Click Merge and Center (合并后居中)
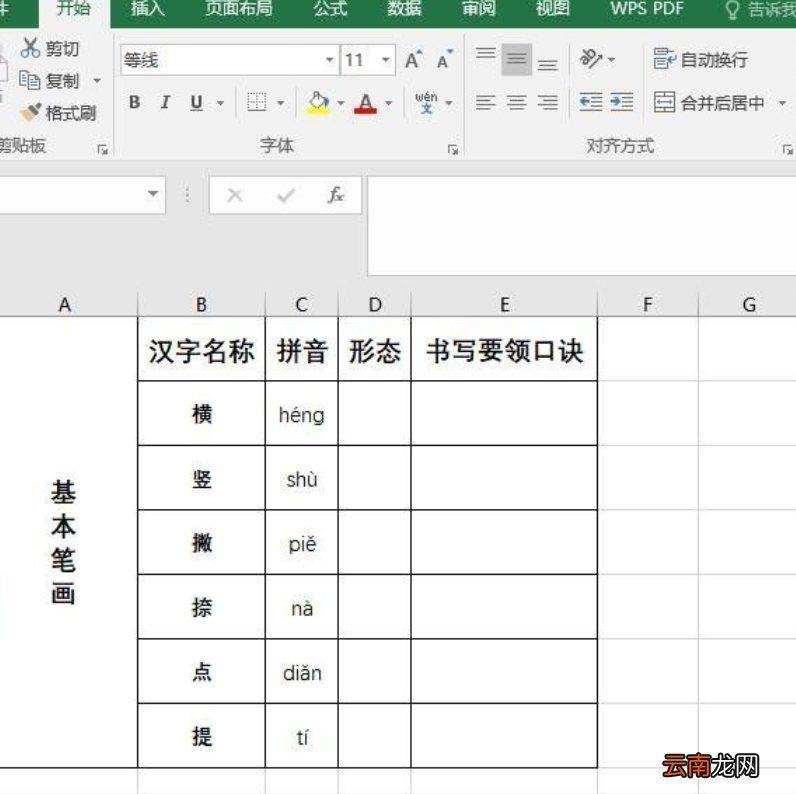This screenshot has height=794, width=796. (x=709, y=103)
